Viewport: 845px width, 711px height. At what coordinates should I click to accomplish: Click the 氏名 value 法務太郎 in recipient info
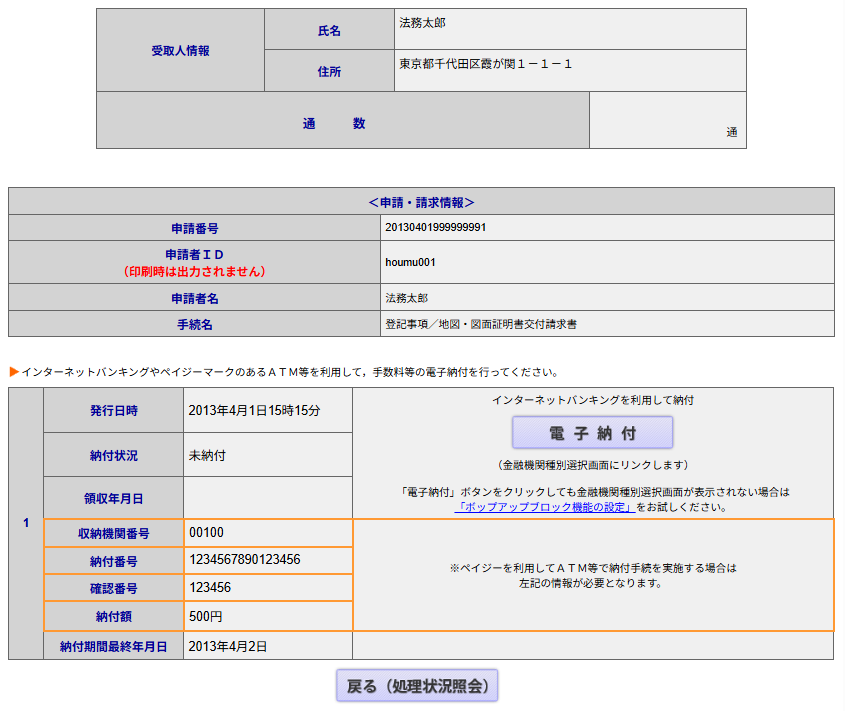coord(422,22)
